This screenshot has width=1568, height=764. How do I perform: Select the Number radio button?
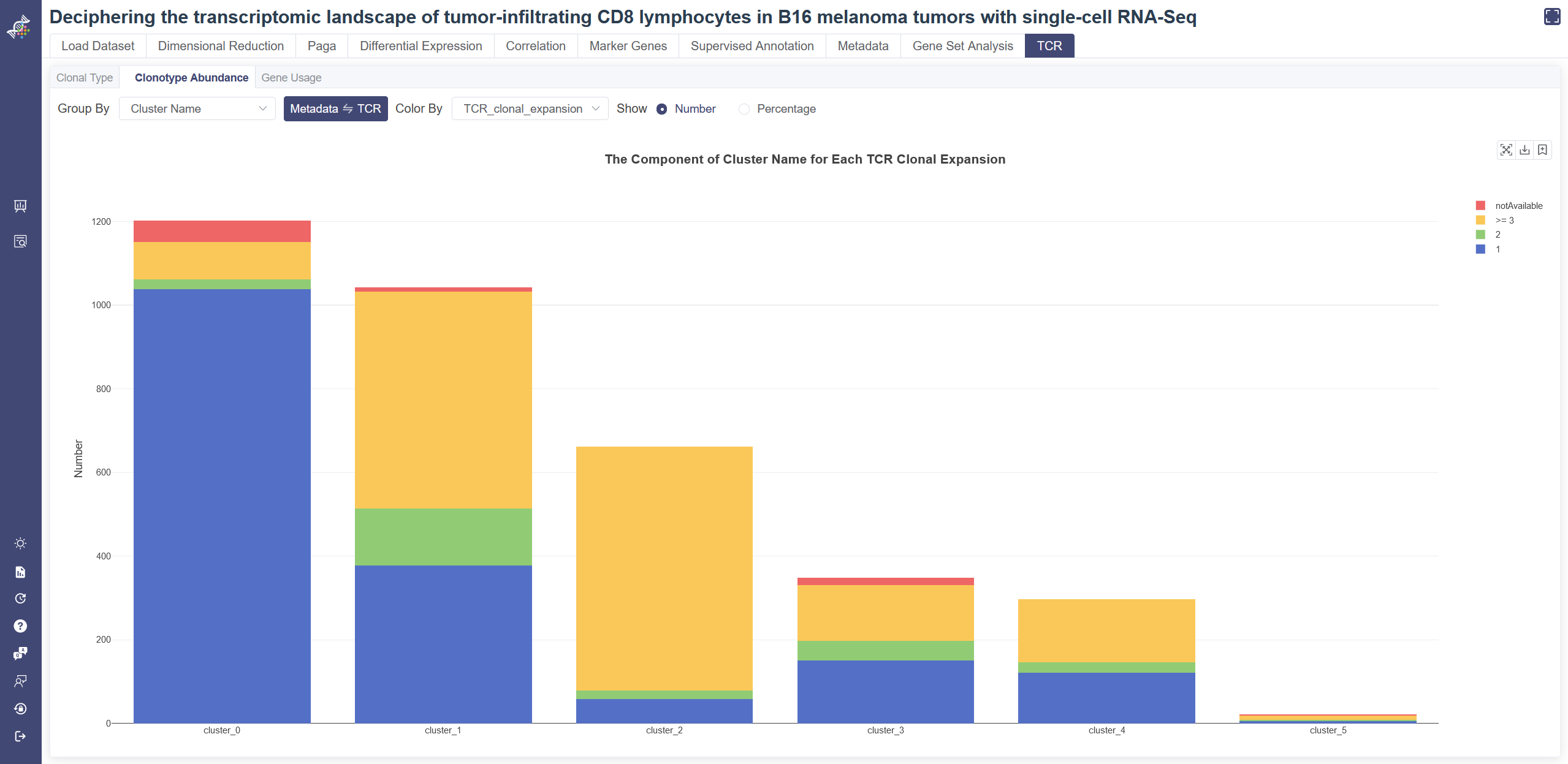(x=661, y=109)
